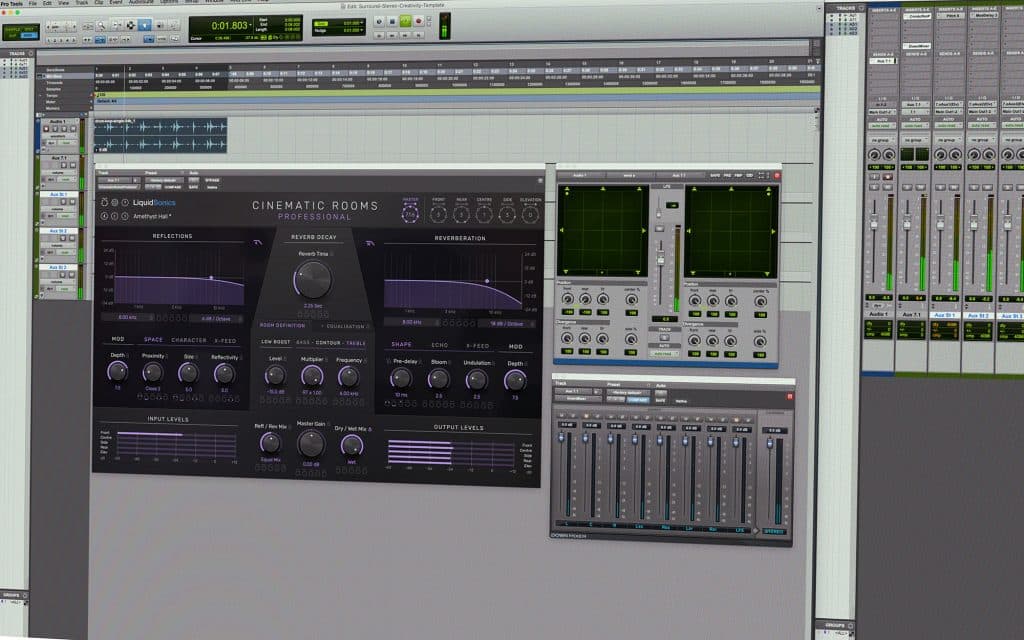Click the Low Boost Frequency knob
Screen dimensions: 1024x640
348,377
